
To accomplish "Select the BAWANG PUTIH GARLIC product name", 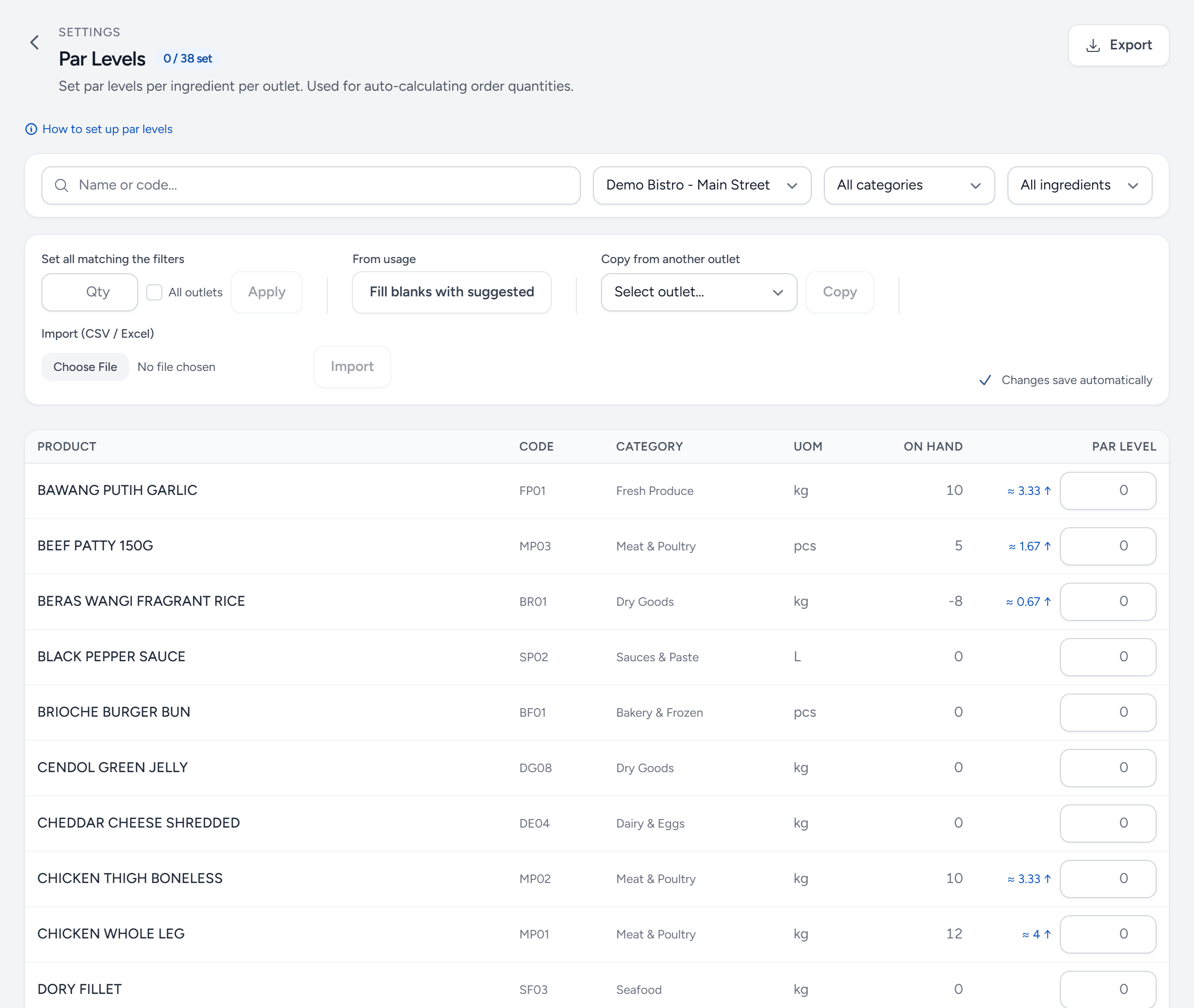I will 117,490.
